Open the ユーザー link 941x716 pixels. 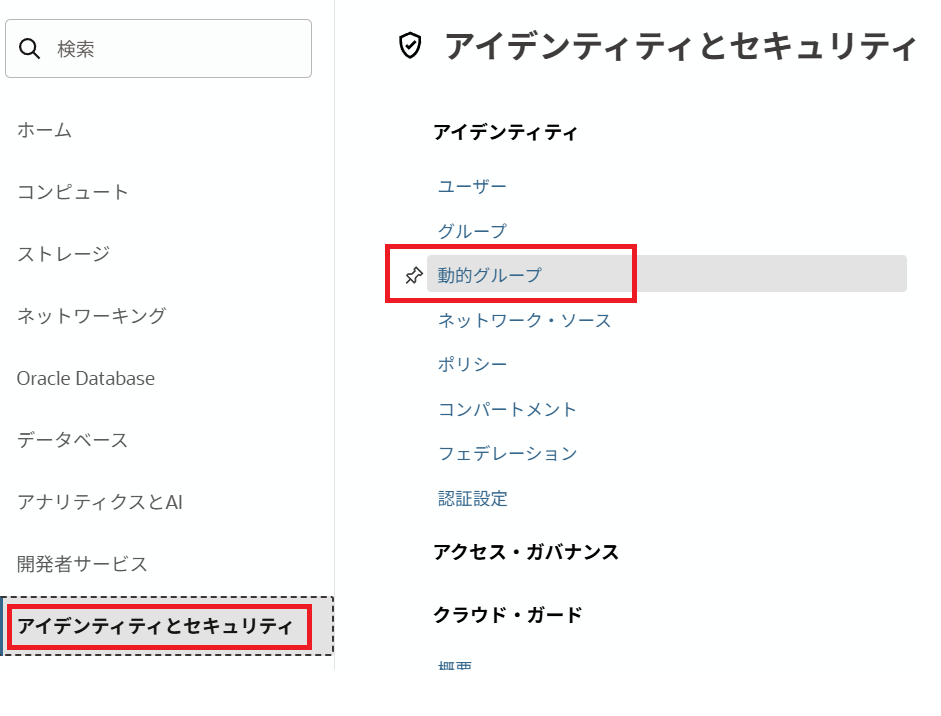472,187
